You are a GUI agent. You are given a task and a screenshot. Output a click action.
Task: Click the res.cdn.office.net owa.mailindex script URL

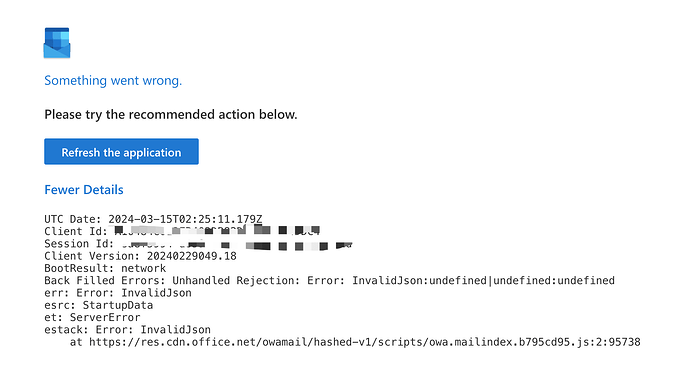point(364,342)
